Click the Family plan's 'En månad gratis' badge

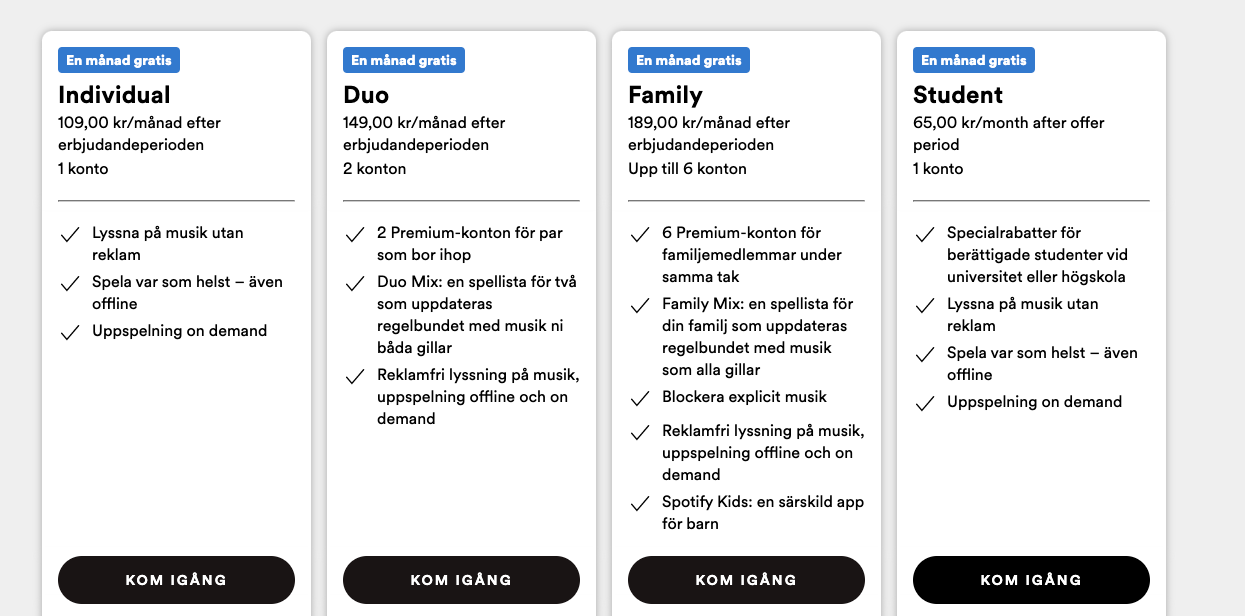[x=689, y=60]
